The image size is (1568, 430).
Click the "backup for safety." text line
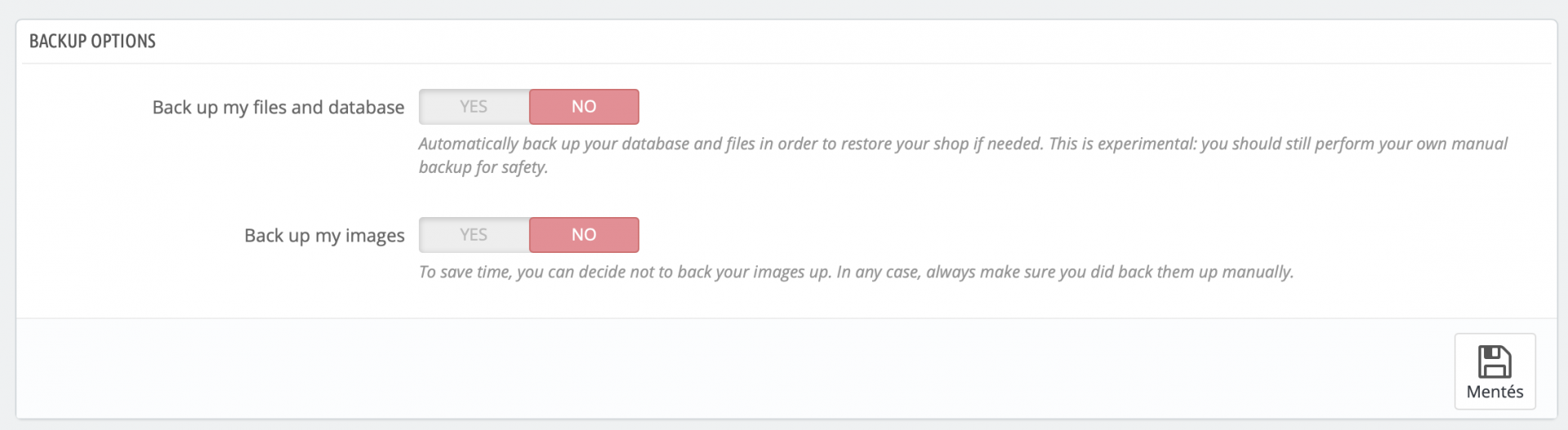483,168
